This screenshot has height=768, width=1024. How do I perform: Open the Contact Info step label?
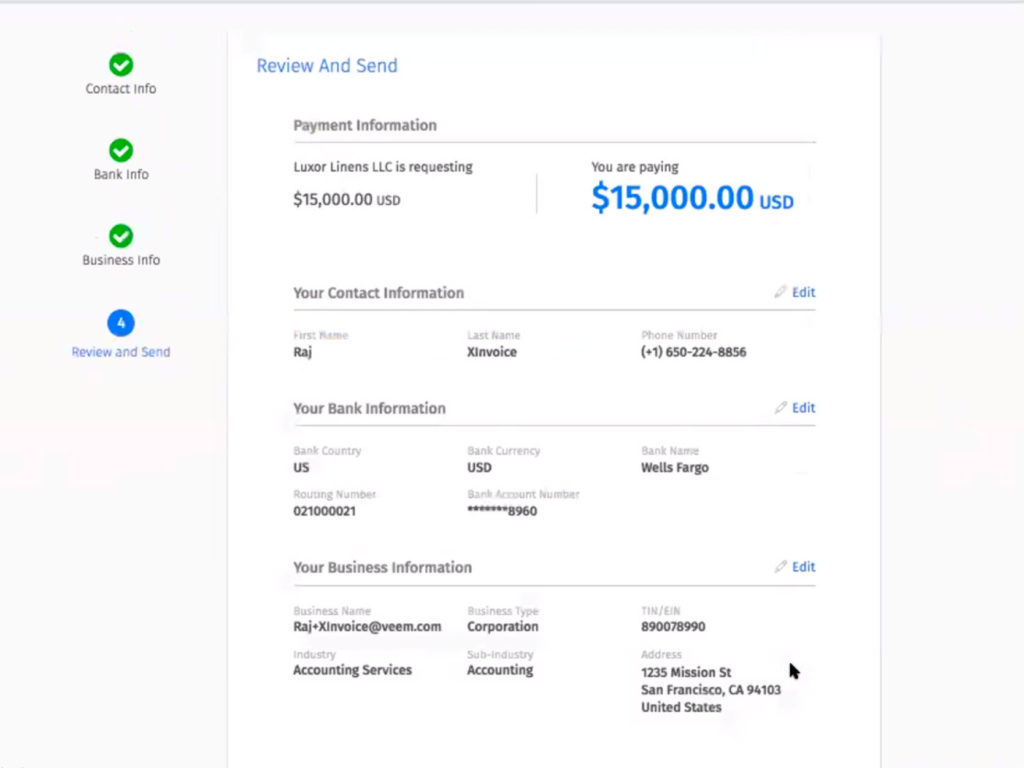[x=121, y=89]
